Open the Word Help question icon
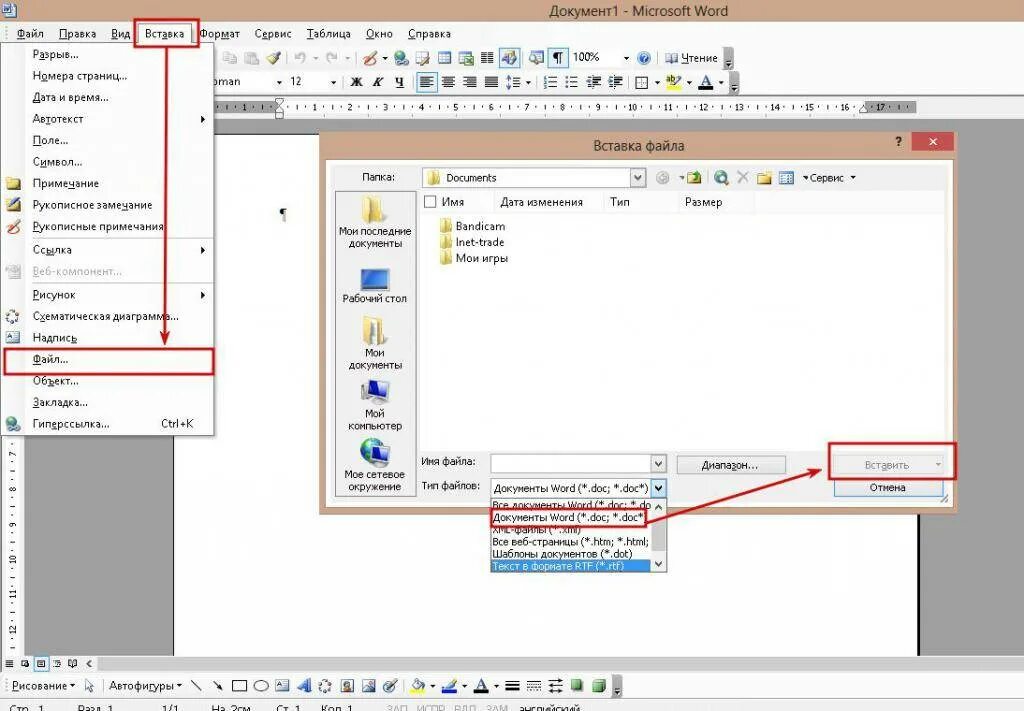The height and width of the screenshot is (711, 1024). tap(644, 58)
